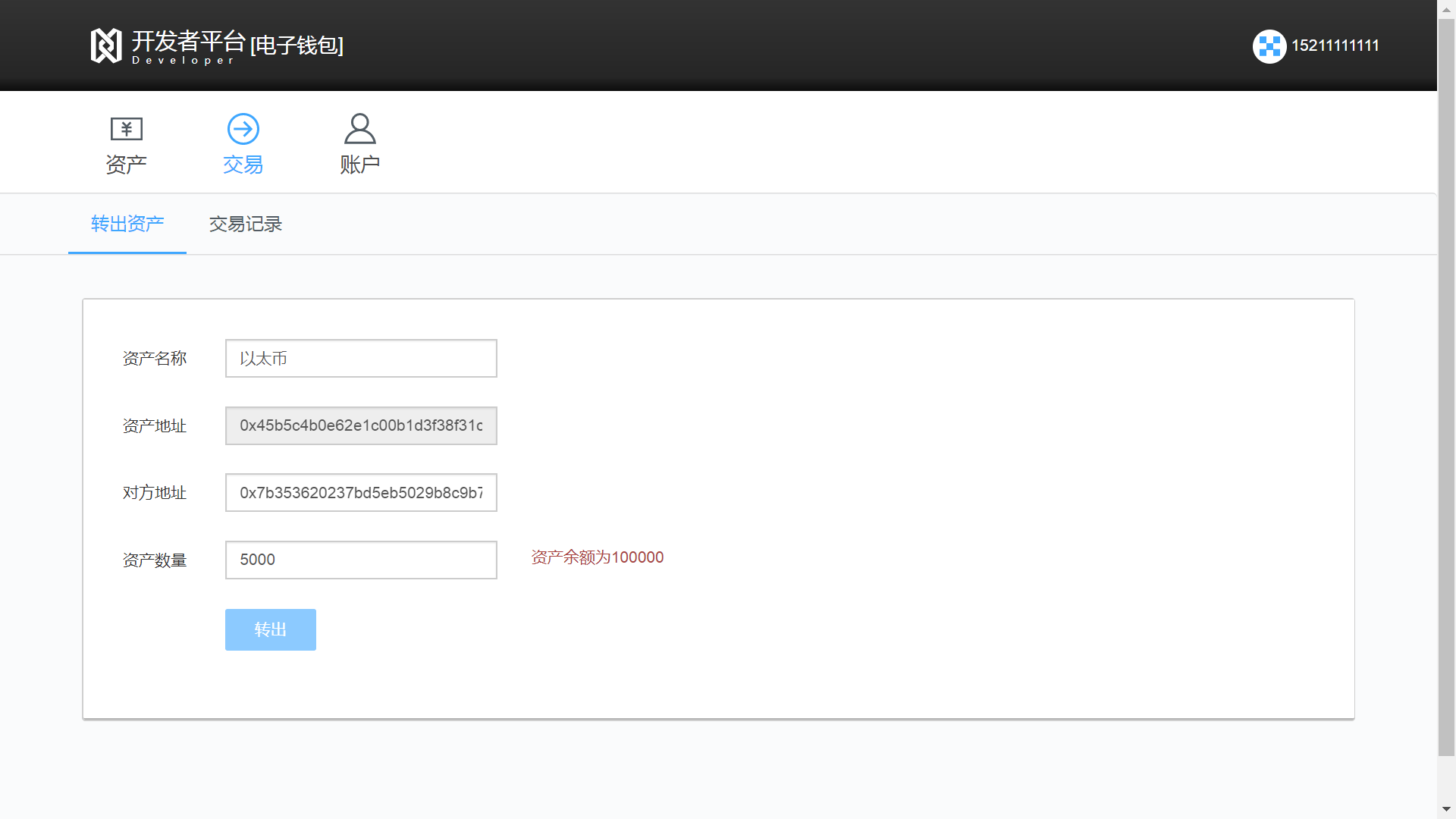The image size is (1456, 819).
Task: Click phone number 15211111111 in header
Action: pos(1335,45)
